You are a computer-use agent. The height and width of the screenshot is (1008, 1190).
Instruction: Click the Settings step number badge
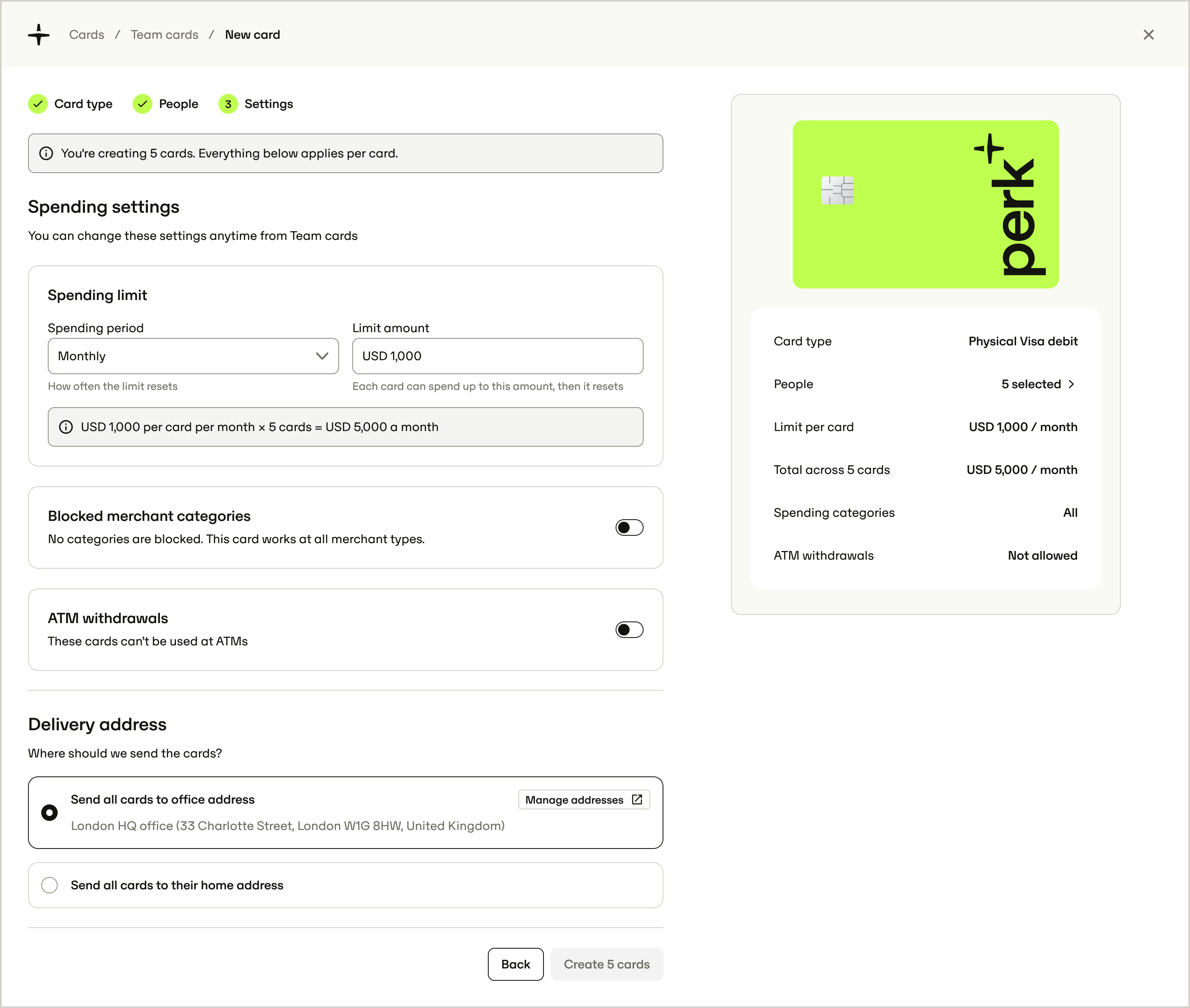click(228, 104)
